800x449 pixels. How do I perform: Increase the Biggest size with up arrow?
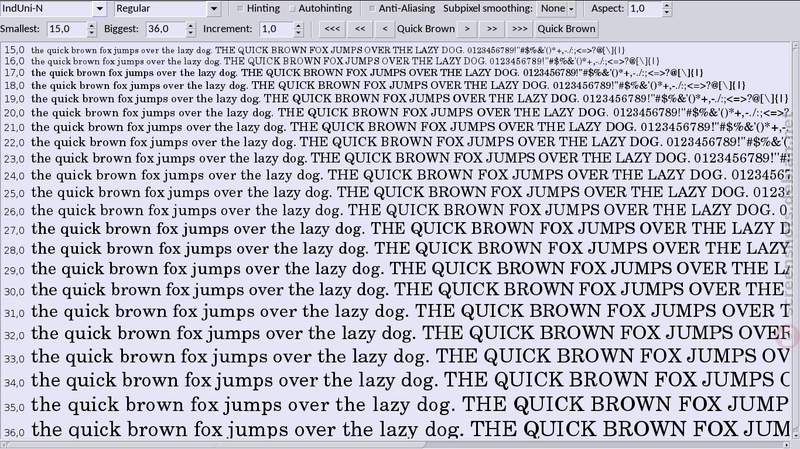click(x=190, y=26)
